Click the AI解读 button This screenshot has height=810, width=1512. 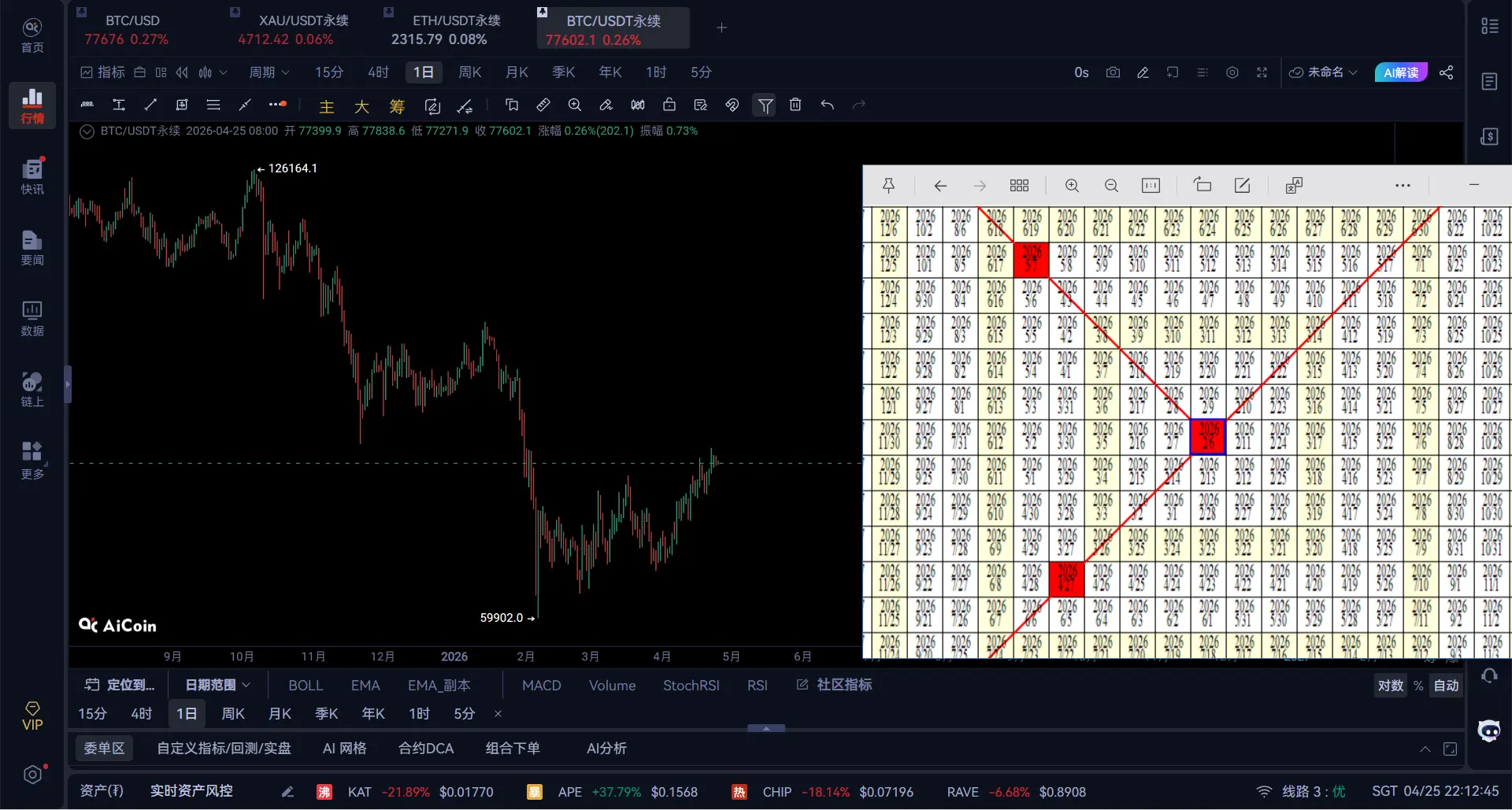tap(1401, 72)
